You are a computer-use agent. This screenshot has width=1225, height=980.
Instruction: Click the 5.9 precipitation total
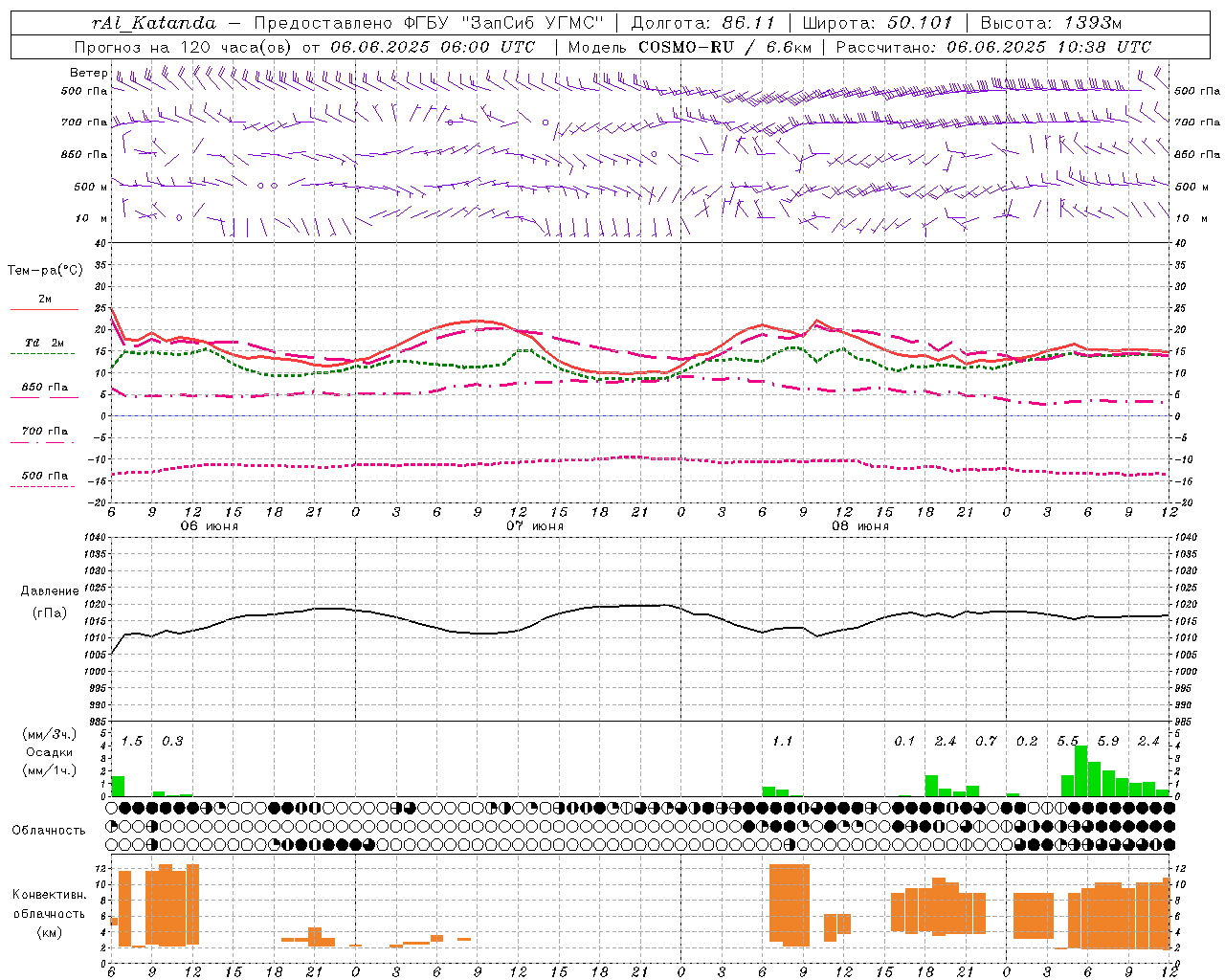click(x=1108, y=742)
